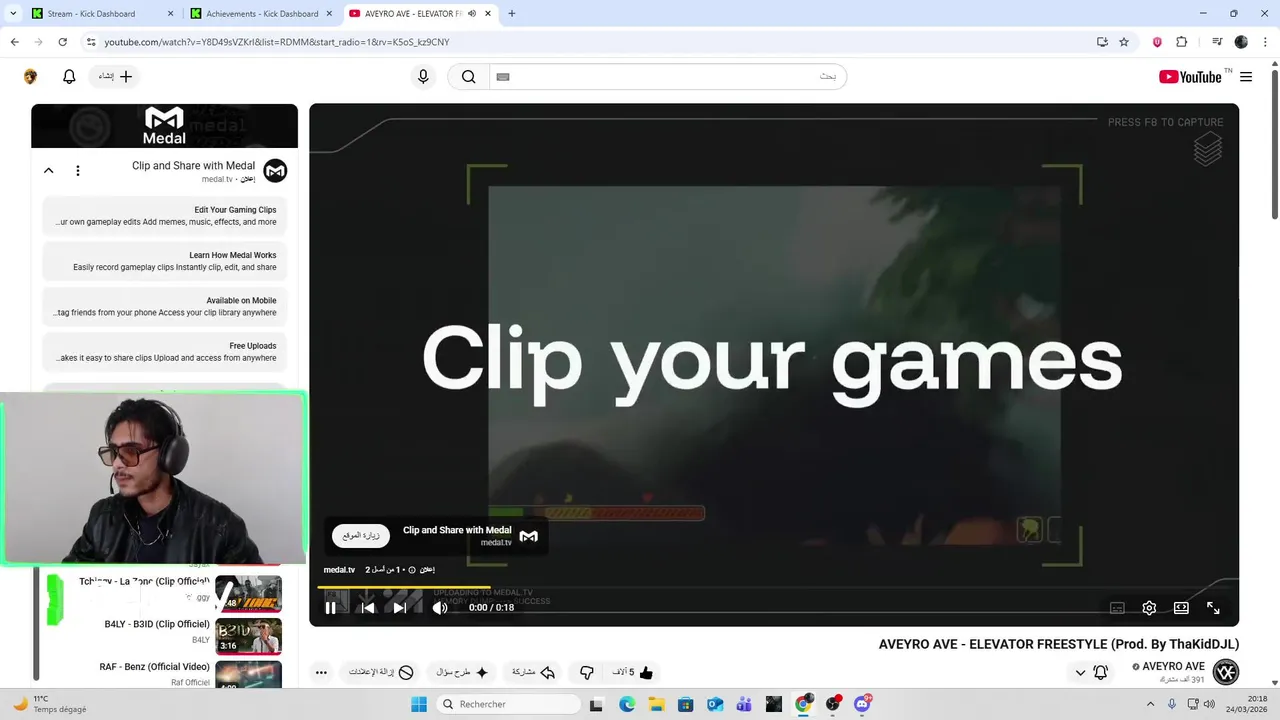The height and width of the screenshot is (720, 1280).
Task: Open a new browser tab
Action: (512, 14)
